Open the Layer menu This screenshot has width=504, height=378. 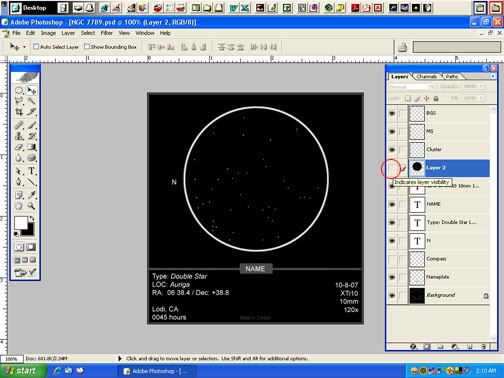click(68, 33)
